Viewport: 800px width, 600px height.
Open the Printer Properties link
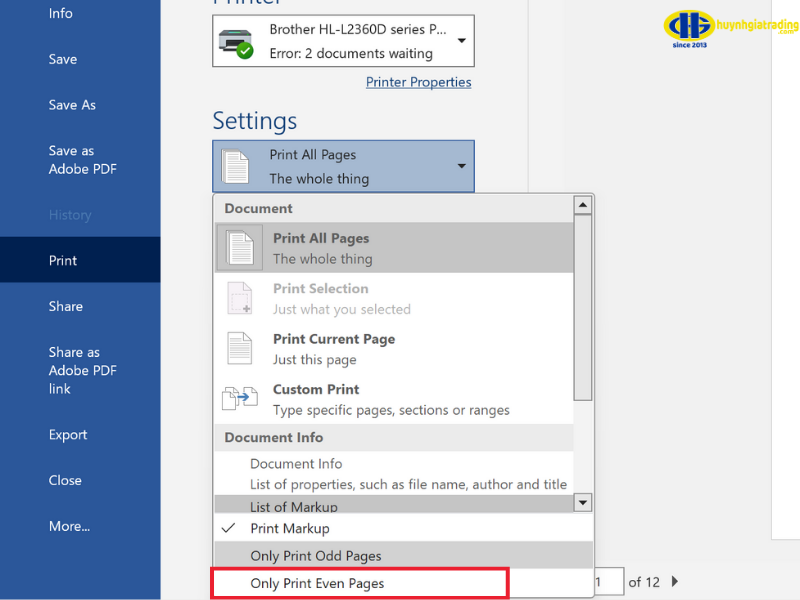tap(418, 83)
